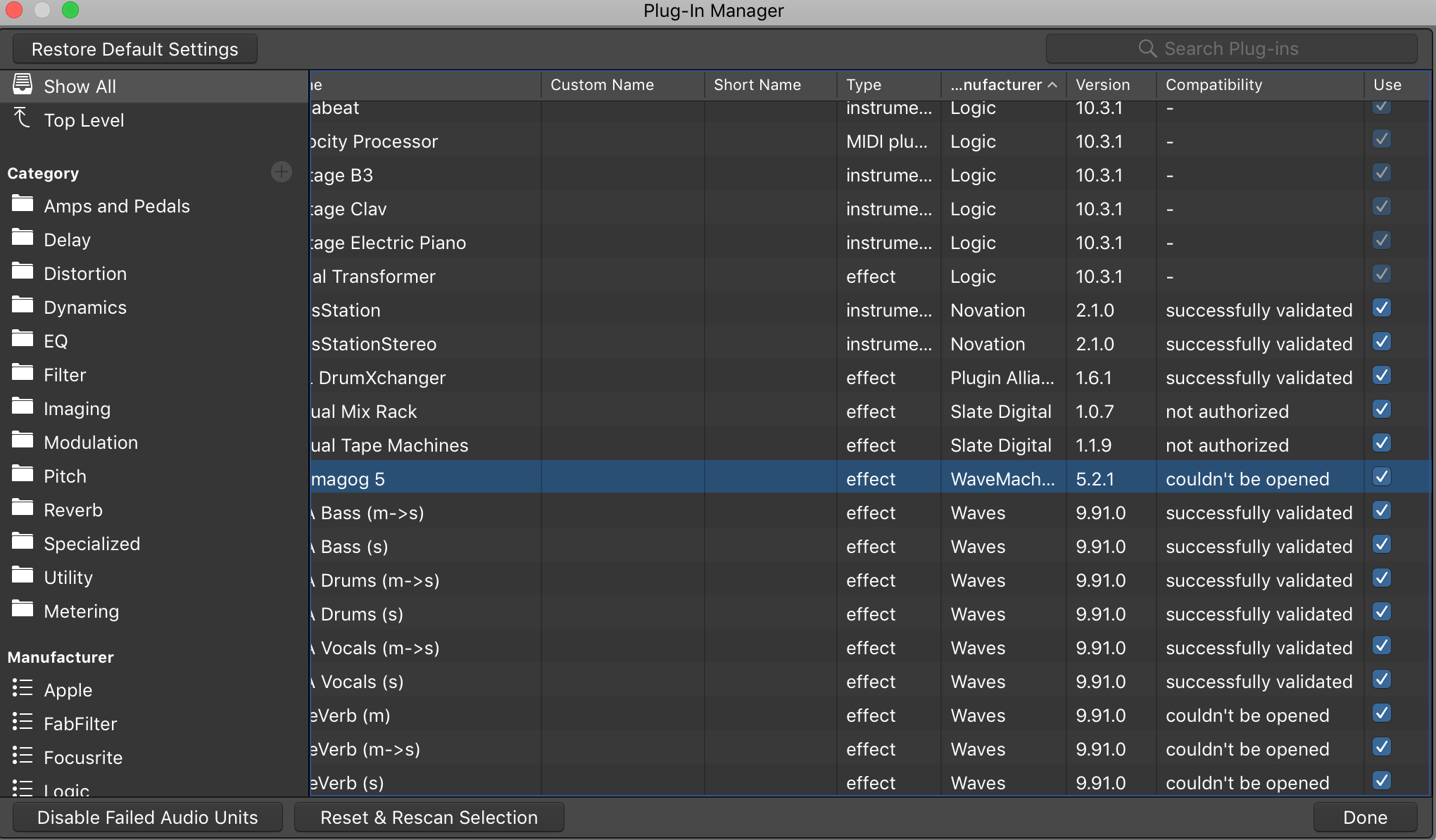
Task: Click the Reverb category folder icon
Action: (22, 509)
